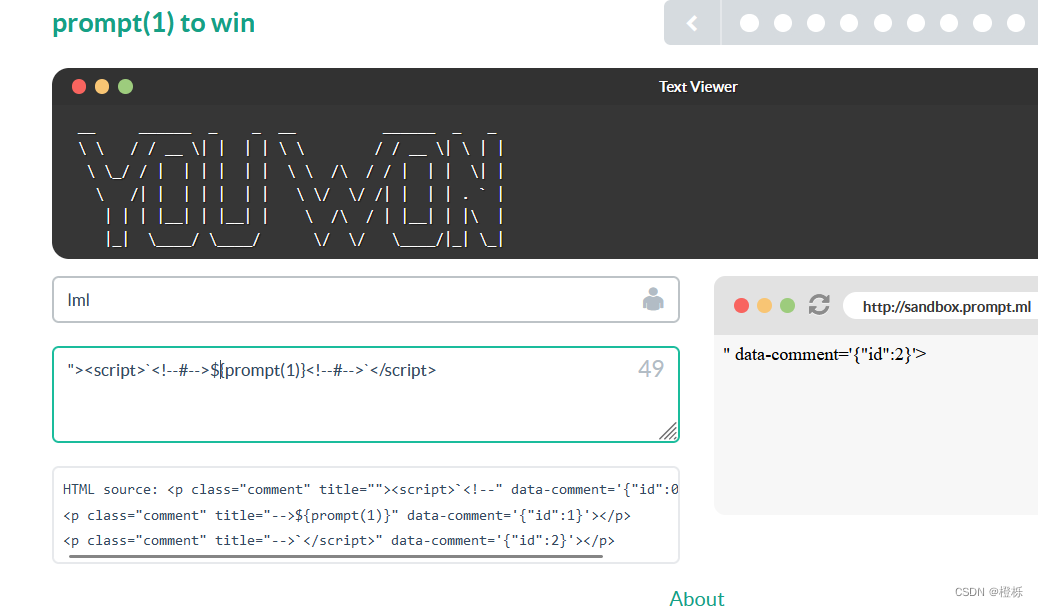The height and width of the screenshot is (607, 1038).
Task: Select the second level dot
Action: [783, 23]
